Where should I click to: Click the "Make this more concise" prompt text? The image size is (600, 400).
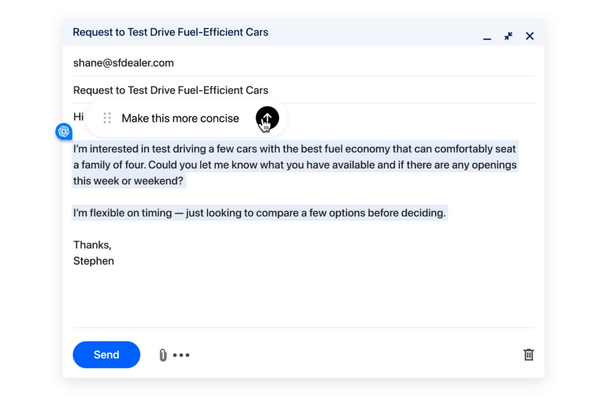click(x=180, y=118)
